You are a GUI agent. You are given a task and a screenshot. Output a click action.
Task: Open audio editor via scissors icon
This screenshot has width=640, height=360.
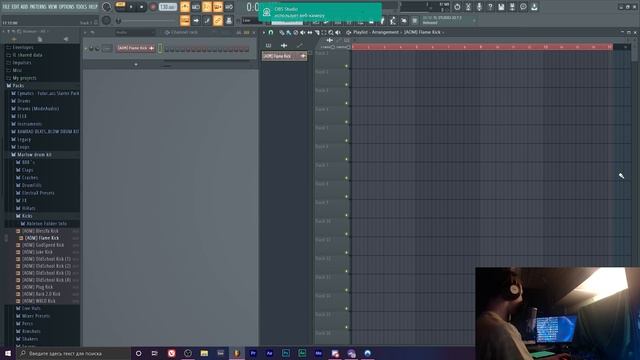[468, 7]
